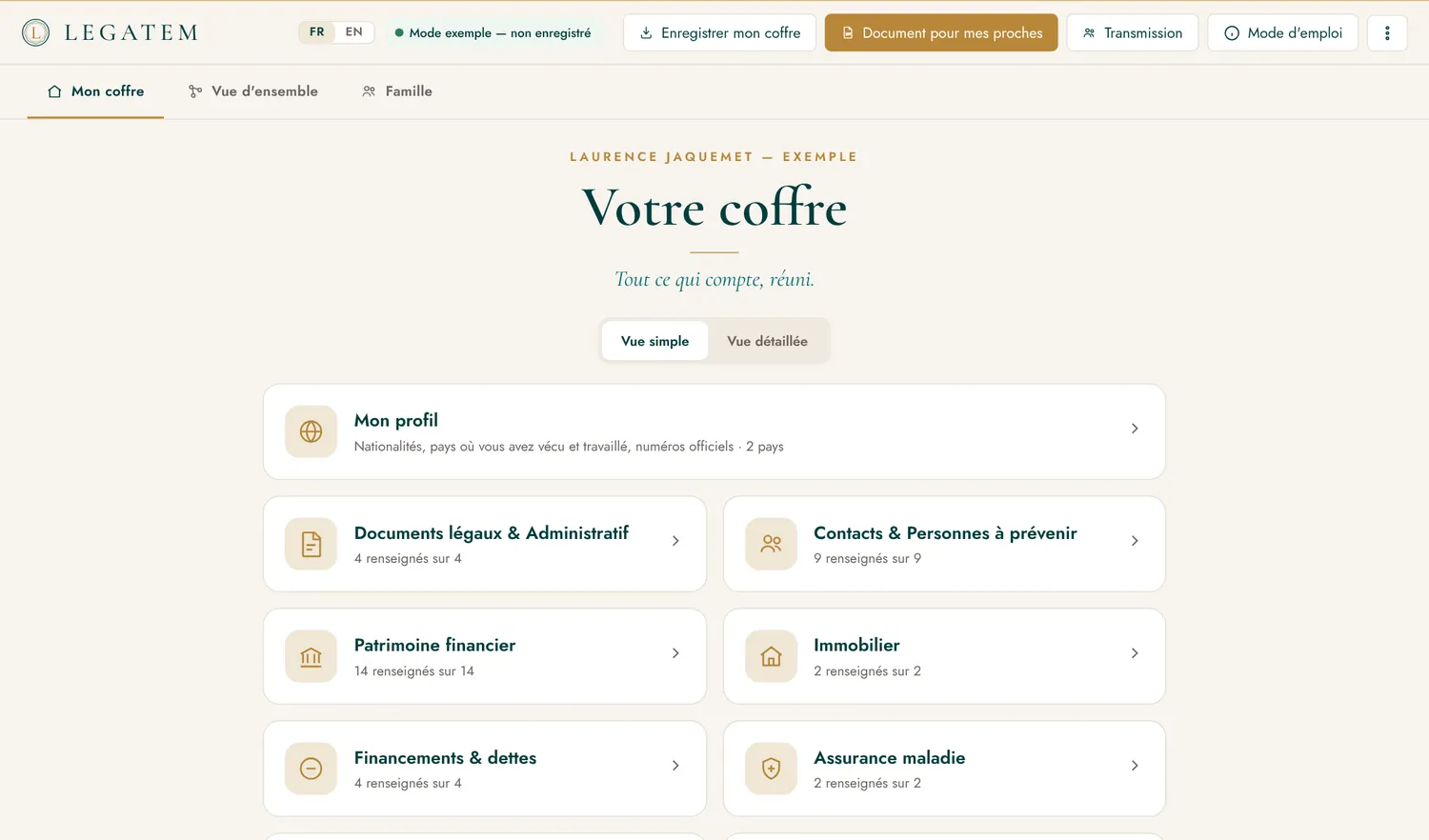Viewport: 1429px width, 840px height.
Task: Click chevron on Contacts & Personnes à prévenir
Action: (1135, 541)
